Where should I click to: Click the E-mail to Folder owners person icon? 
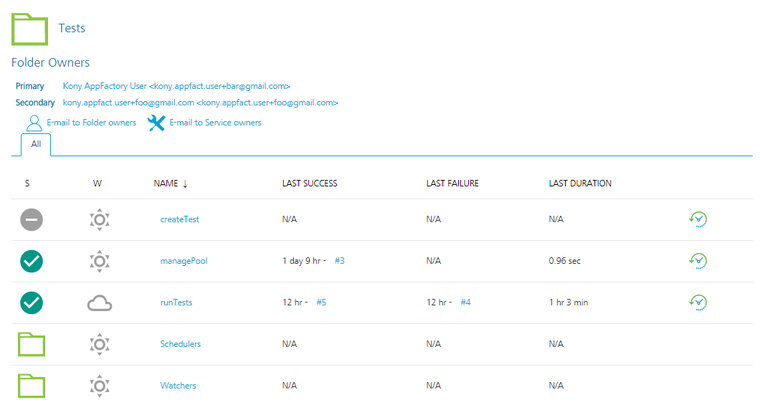pyautogui.click(x=34, y=123)
